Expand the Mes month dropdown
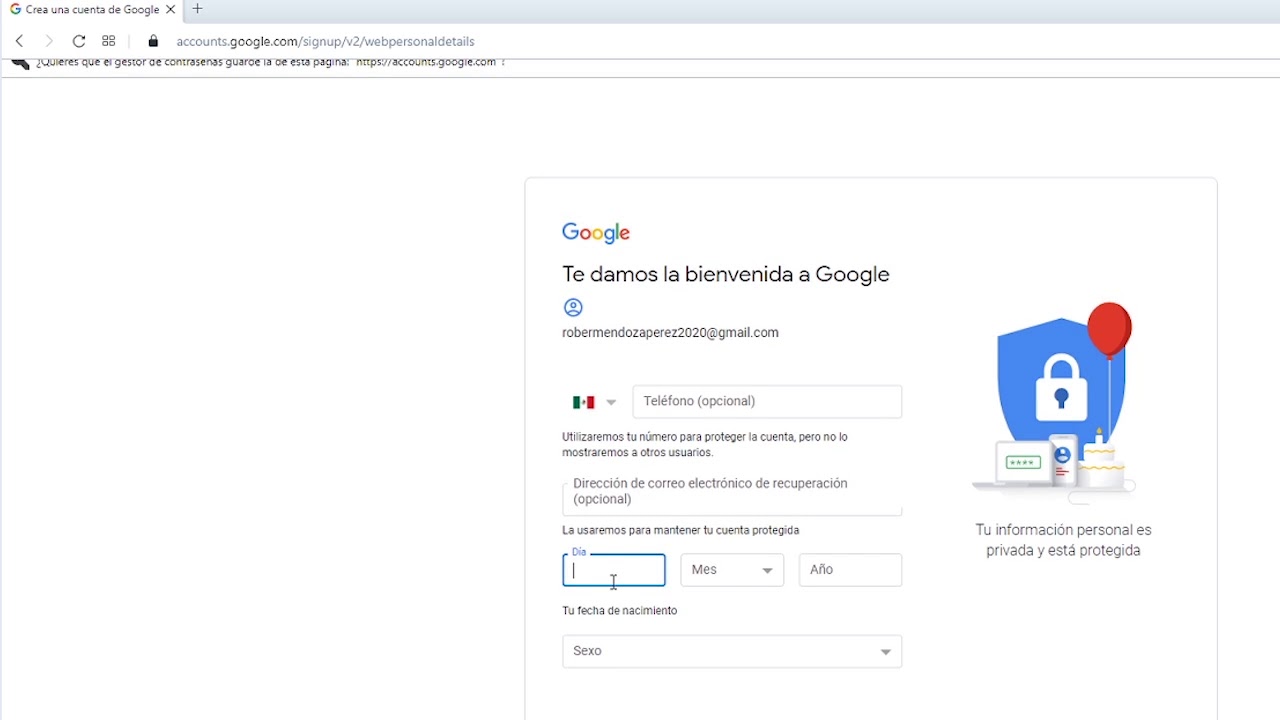The image size is (1280, 720). tap(732, 570)
